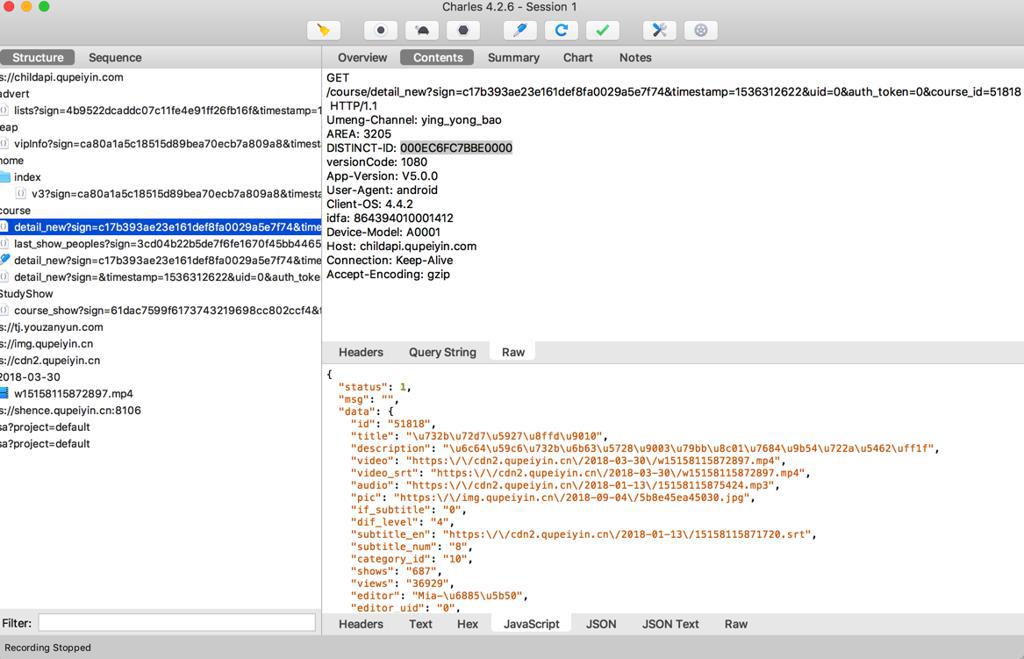
Task: Show response Headers tab beside Text
Action: 360,624
